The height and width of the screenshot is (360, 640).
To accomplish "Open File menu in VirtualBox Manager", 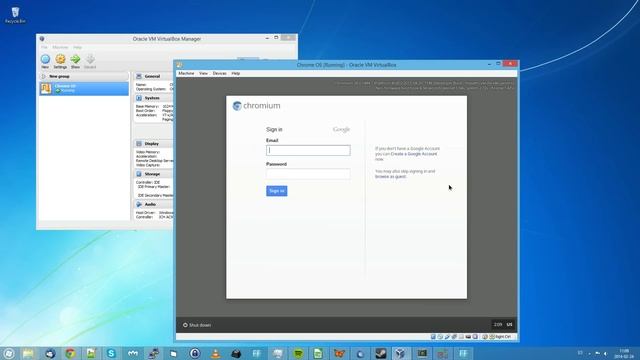I will (44, 47).
